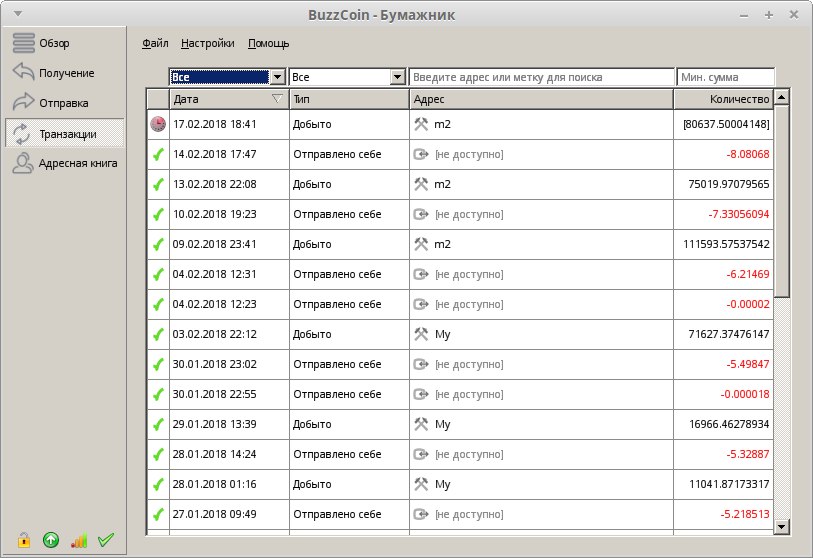Click send-to-self icon in 30.01.2018 23:02 row
Screen dimensions: 813x558
click(421, 364)
